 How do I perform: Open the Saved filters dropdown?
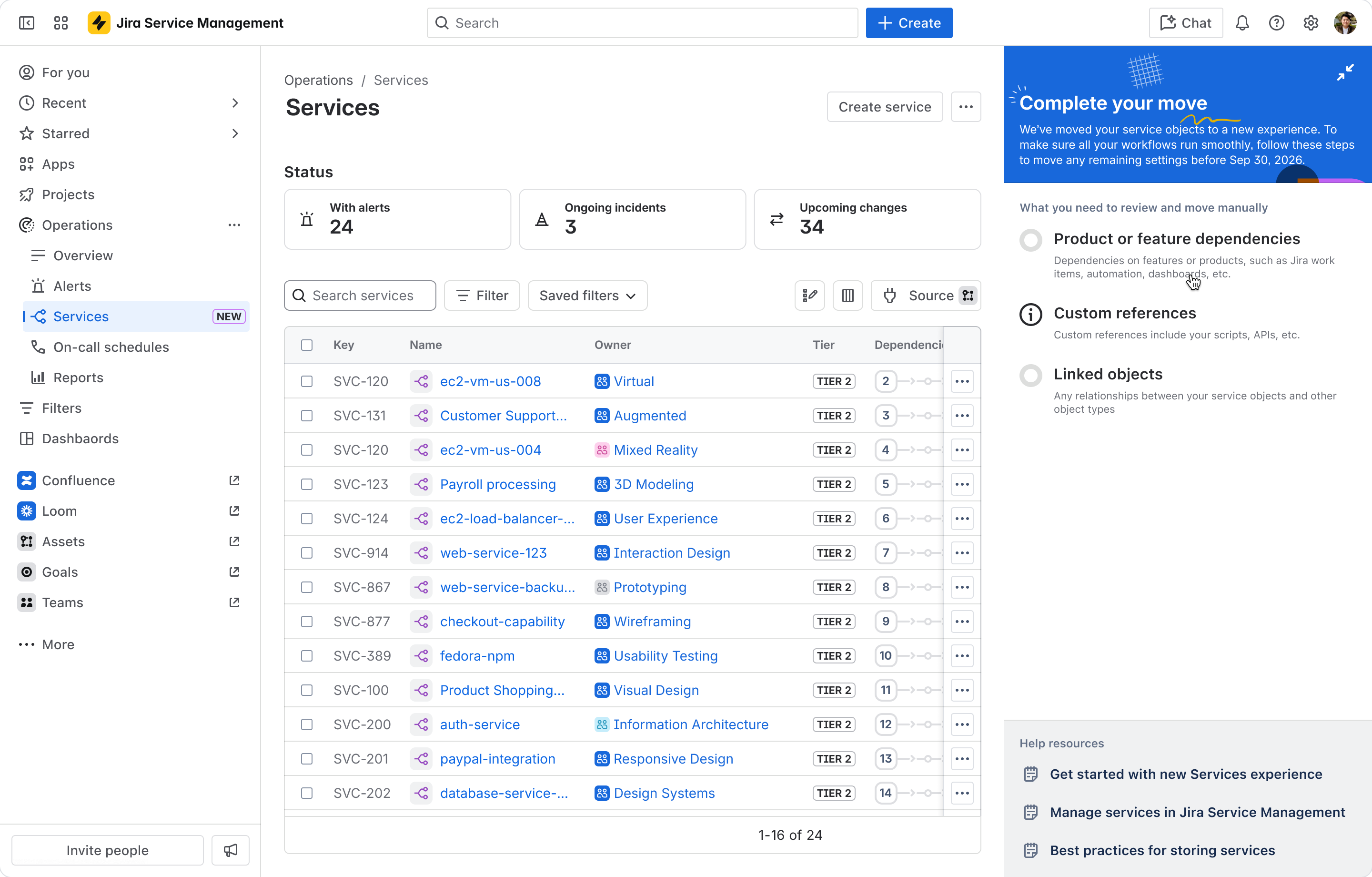coord(587,296)
